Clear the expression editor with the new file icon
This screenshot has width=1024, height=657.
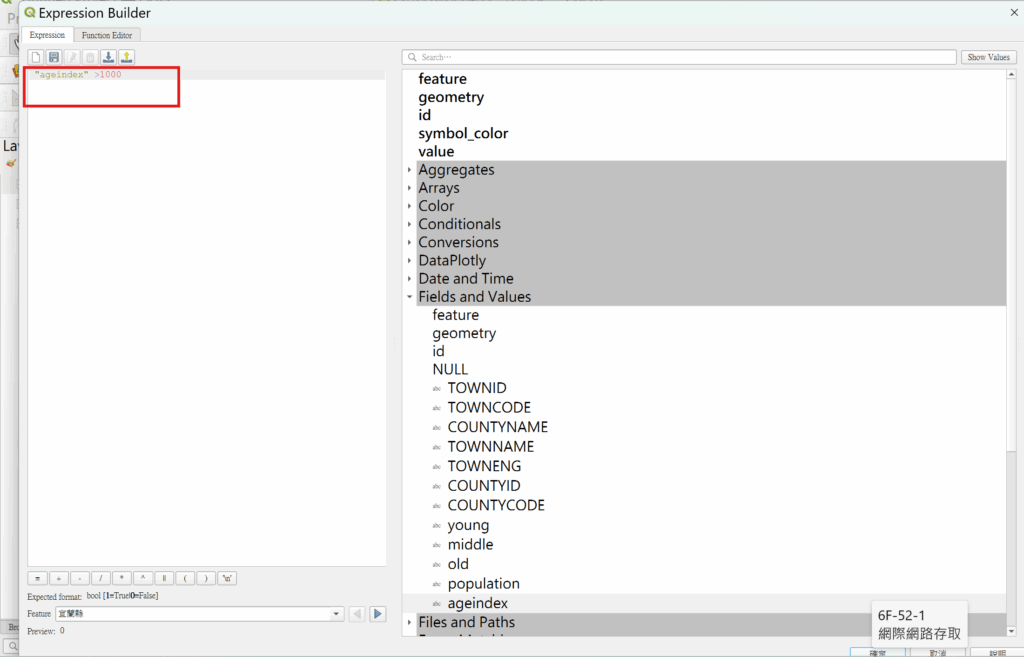coord(36,57)
